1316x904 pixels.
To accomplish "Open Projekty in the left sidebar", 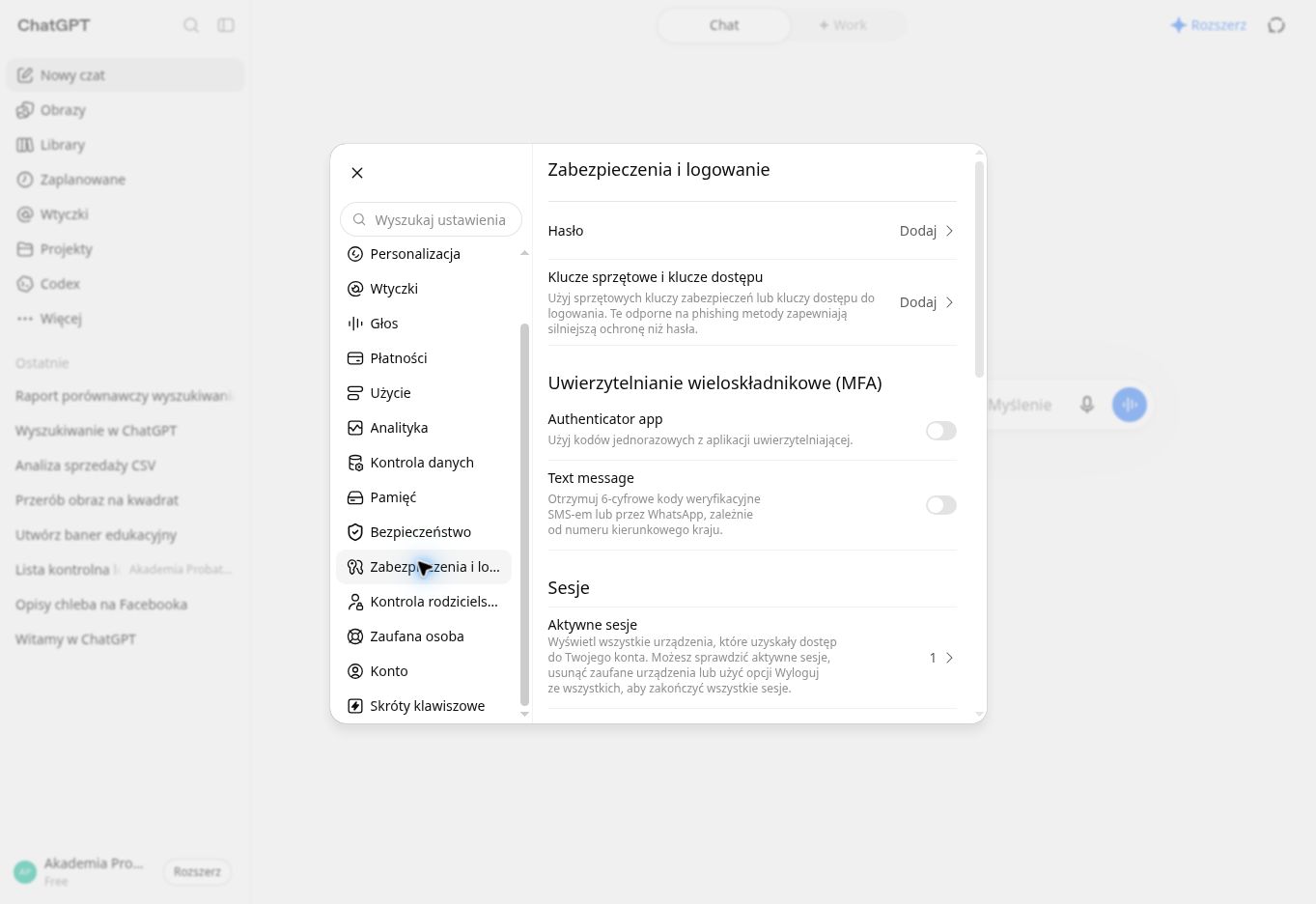I will [x=126, y=249].
